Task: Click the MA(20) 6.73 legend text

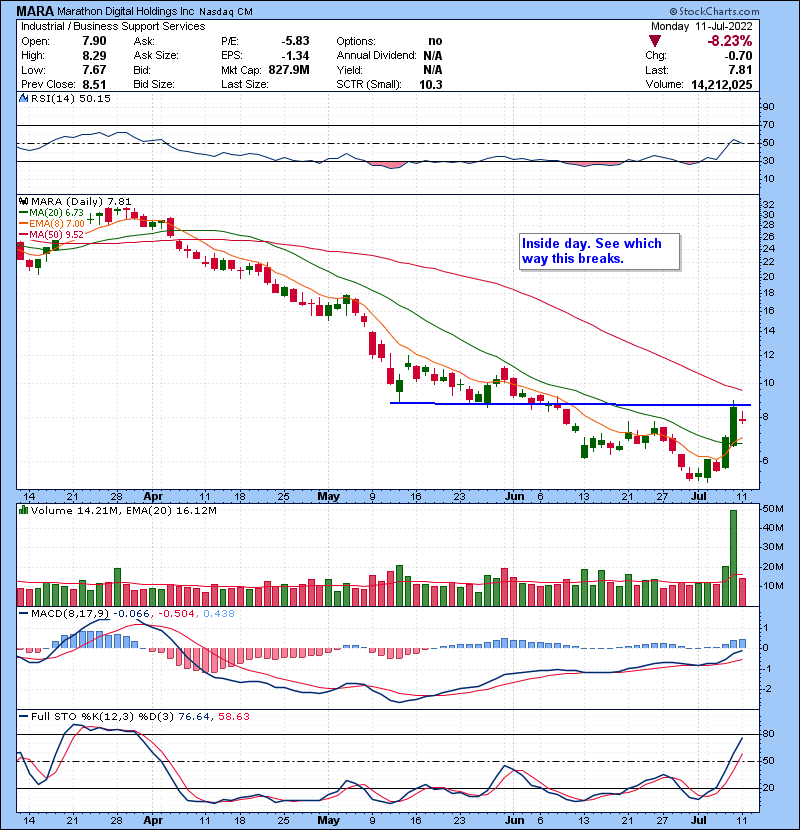Action: (56, 212)
